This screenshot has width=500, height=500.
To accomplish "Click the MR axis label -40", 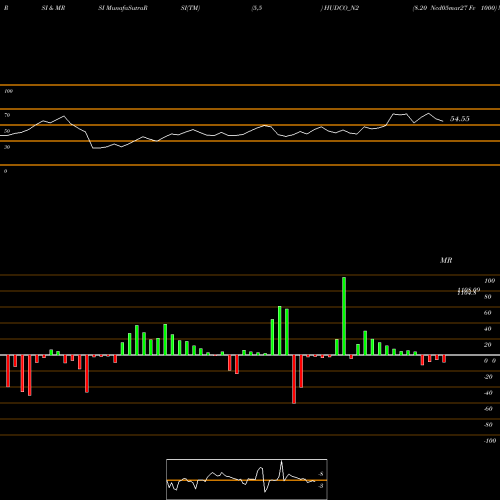I will tap(488, 393).
